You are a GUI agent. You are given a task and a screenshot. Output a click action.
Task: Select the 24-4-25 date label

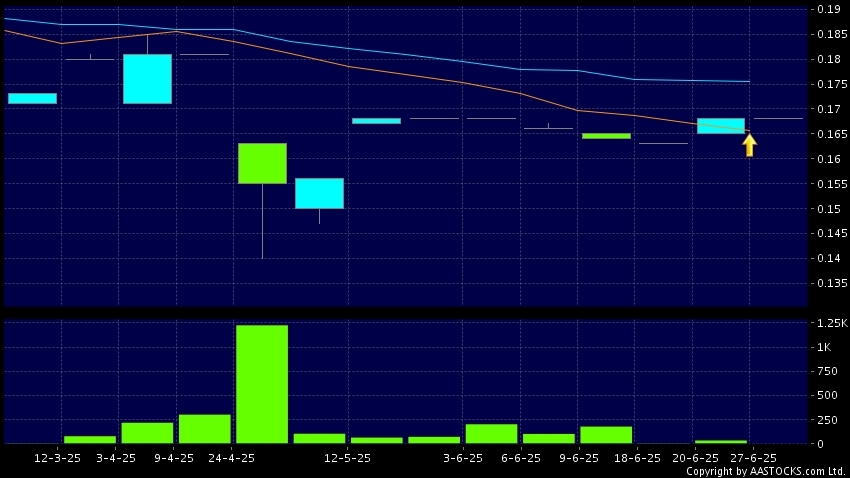[231, 458]
